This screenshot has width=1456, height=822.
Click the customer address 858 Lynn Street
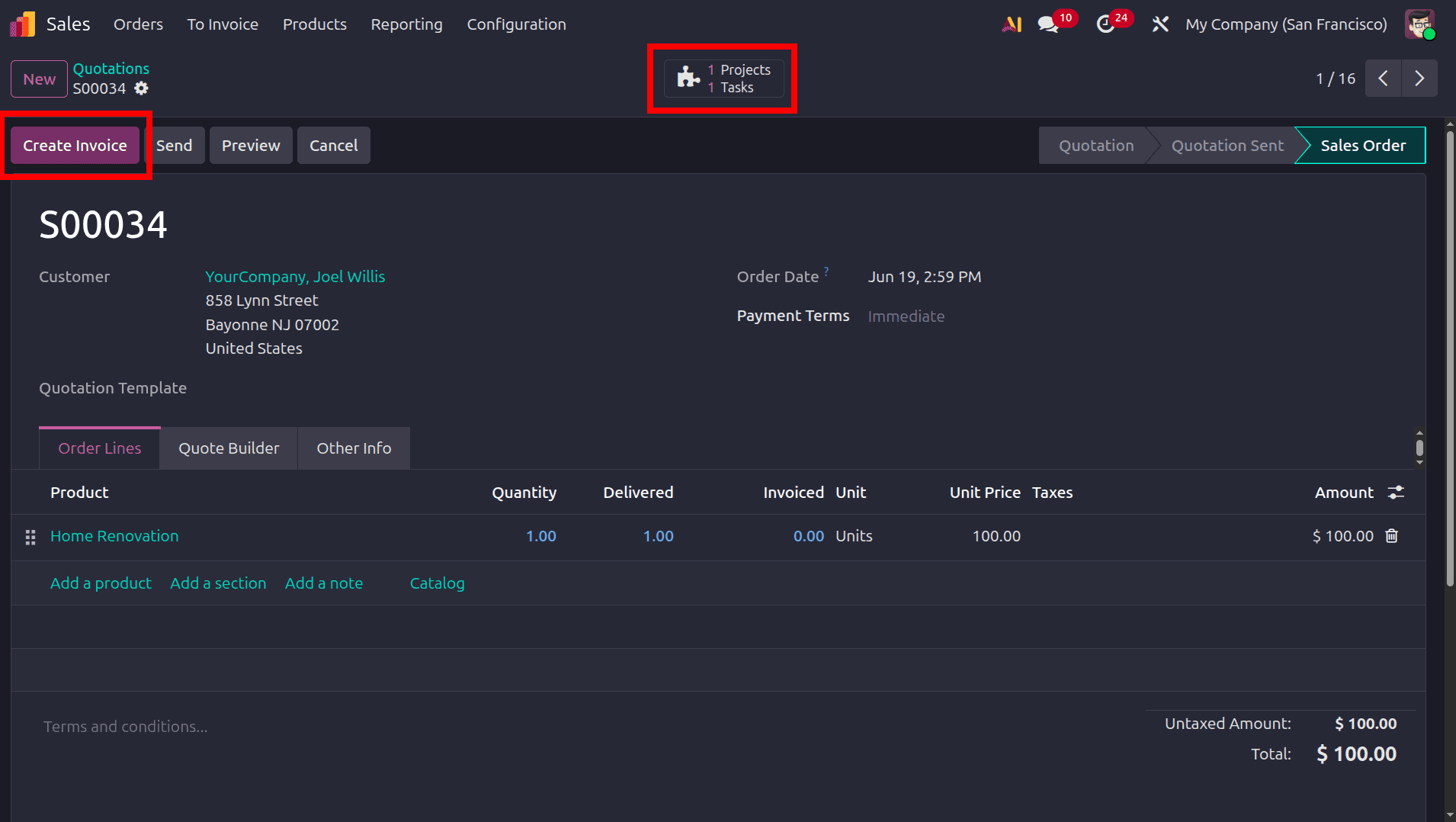[x=261, y=300]
